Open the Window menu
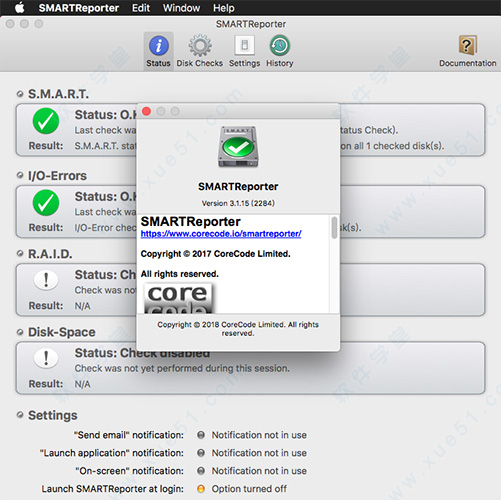 click(181, 8)
